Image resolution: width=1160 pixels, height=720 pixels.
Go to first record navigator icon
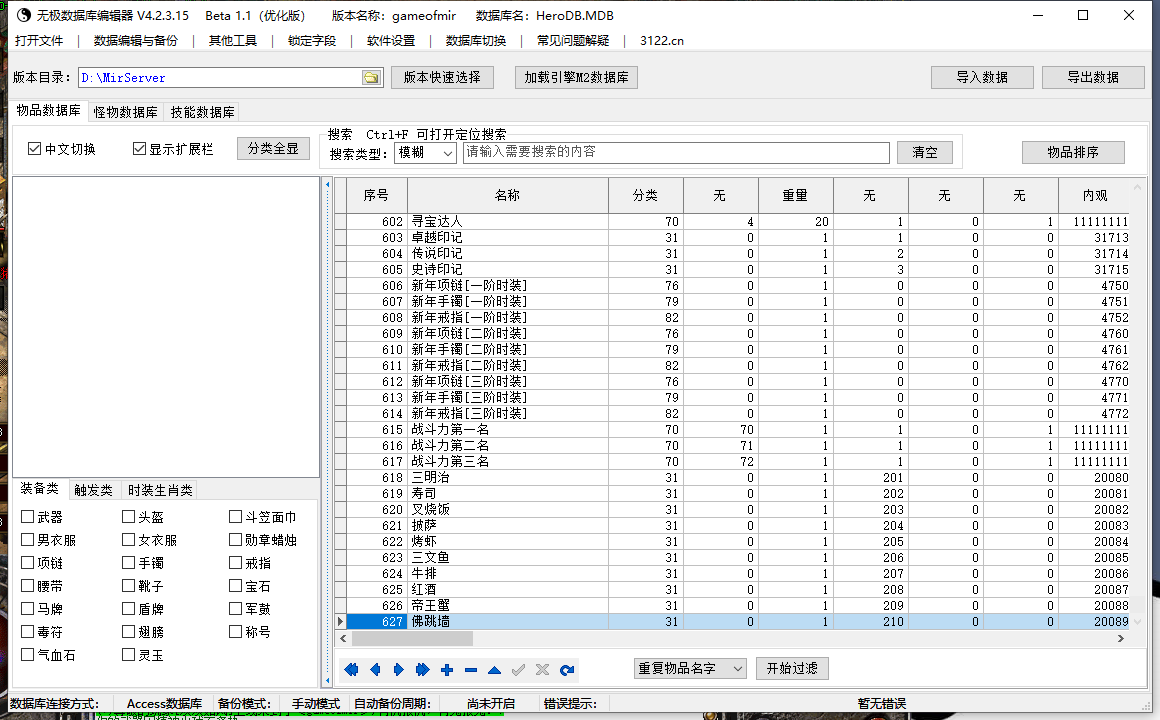tap(351, 670)
